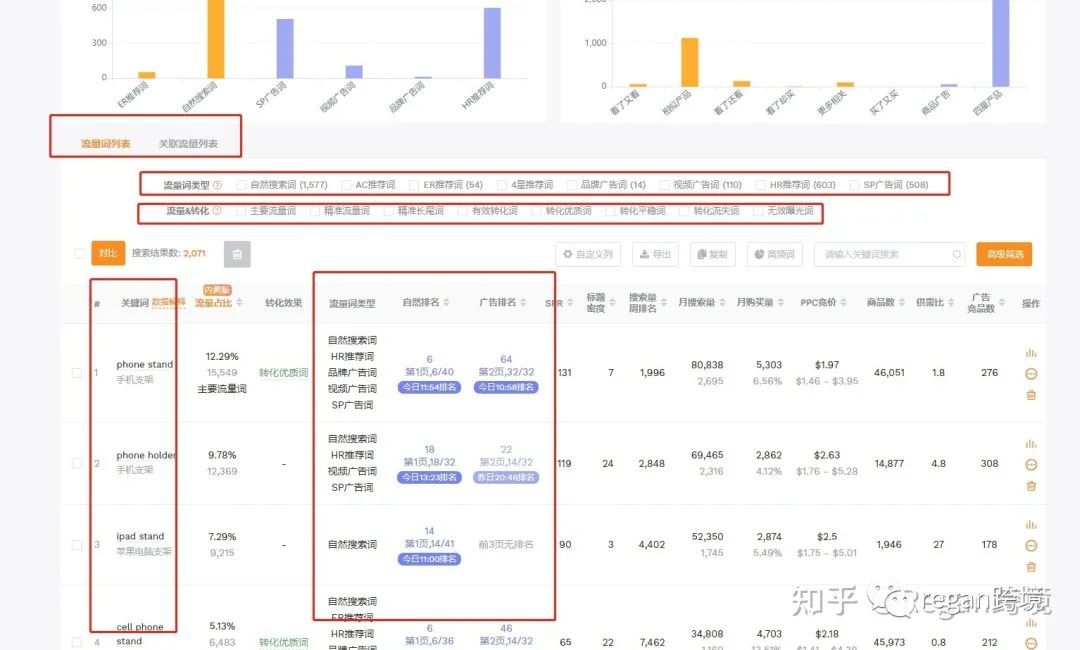Sort by 月搜索量 column arrows

click(x=723, y=302)
